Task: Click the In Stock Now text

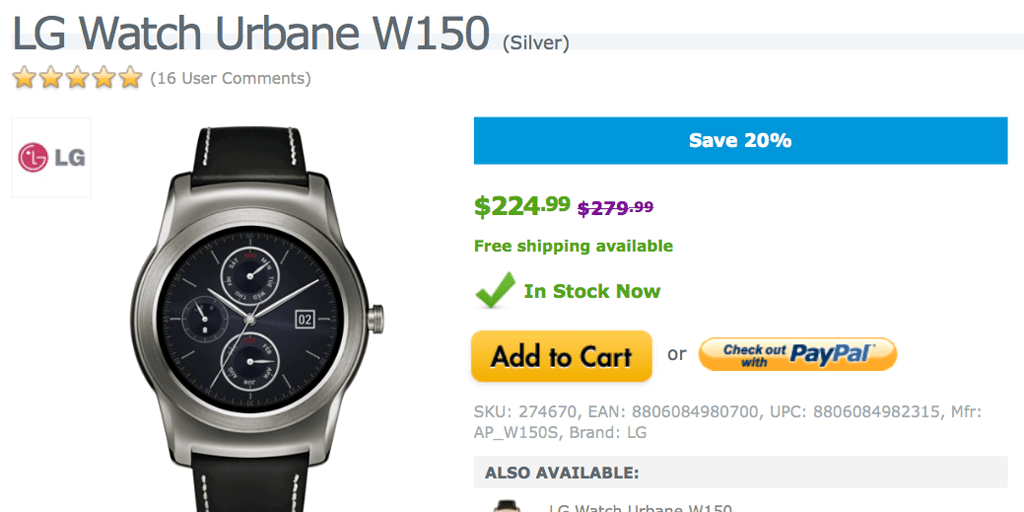Action: 592,292
